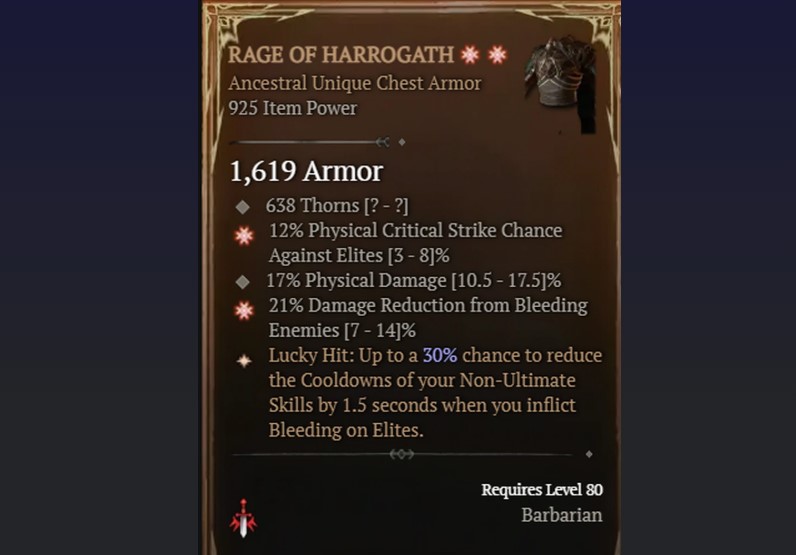Image resolution: width=796 pixels, height=555 pixels.
Task: Click the 925 Item Power text
Action: pos(292,108)
